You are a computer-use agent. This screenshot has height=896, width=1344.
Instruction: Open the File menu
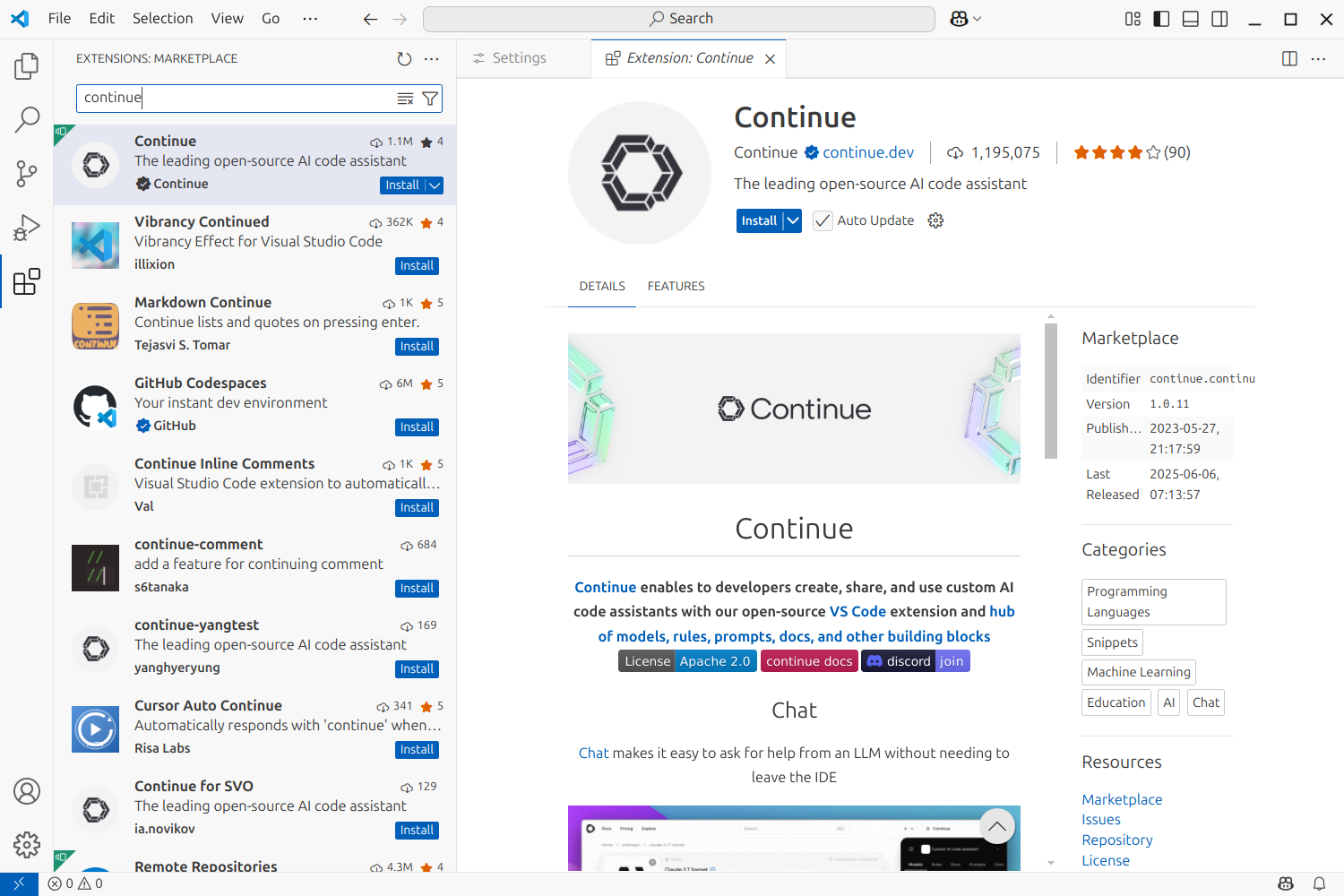(x=59, y=19)
